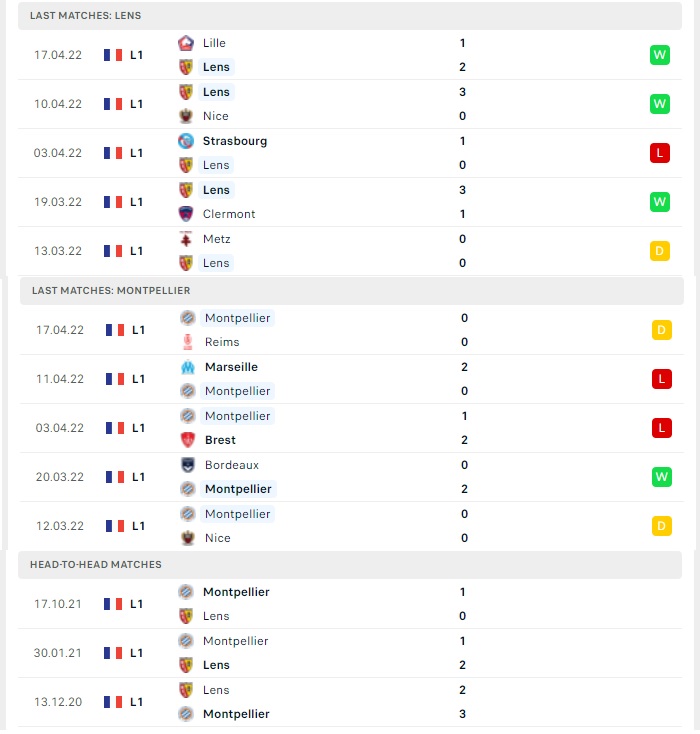Screen dimensions: 700x734
Task: Open the Last Matches: Montpellier section header
Action: (x=352, y=291)
